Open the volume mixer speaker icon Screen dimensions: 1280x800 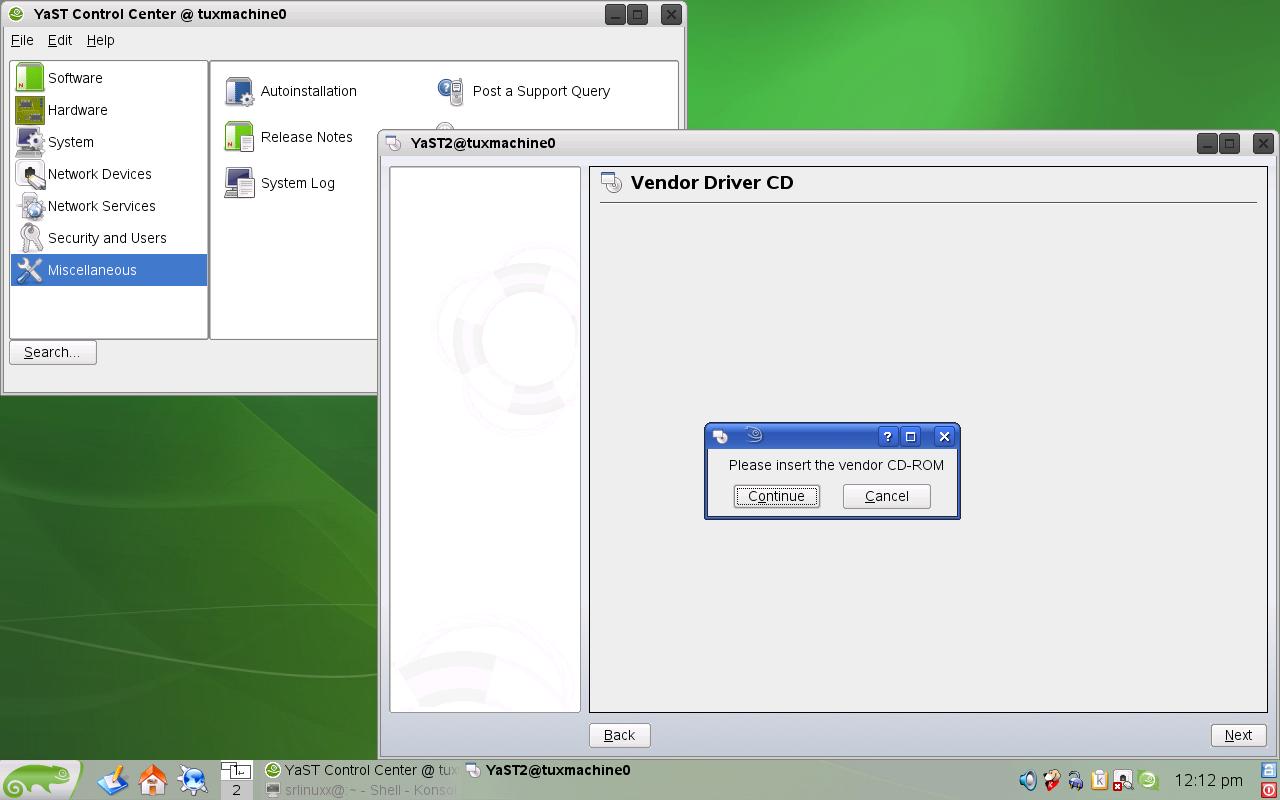click(x=1028, y=780)
